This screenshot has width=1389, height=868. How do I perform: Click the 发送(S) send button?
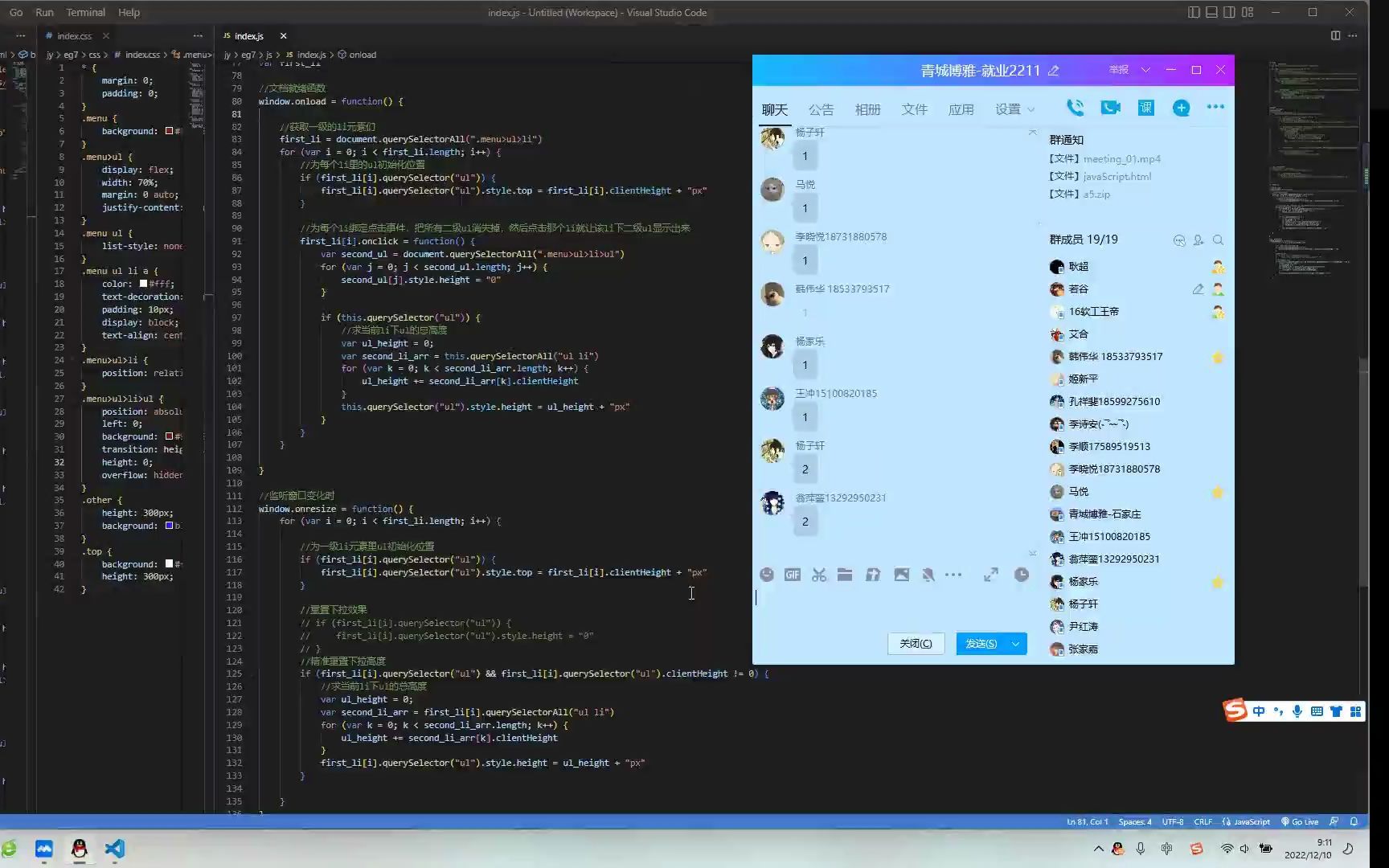click(x=981, y=644)
